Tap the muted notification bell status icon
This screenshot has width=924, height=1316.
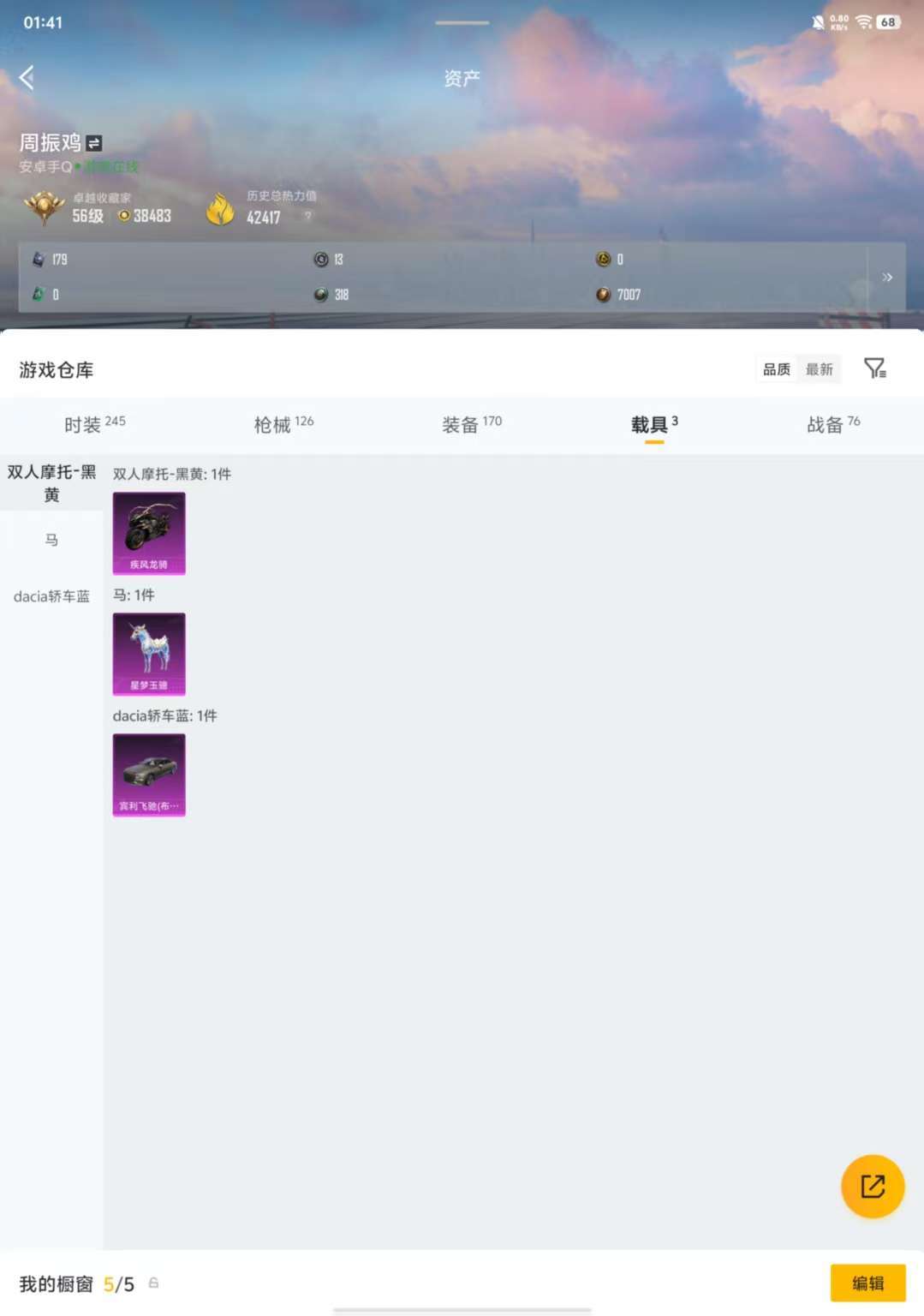point(819,22)
